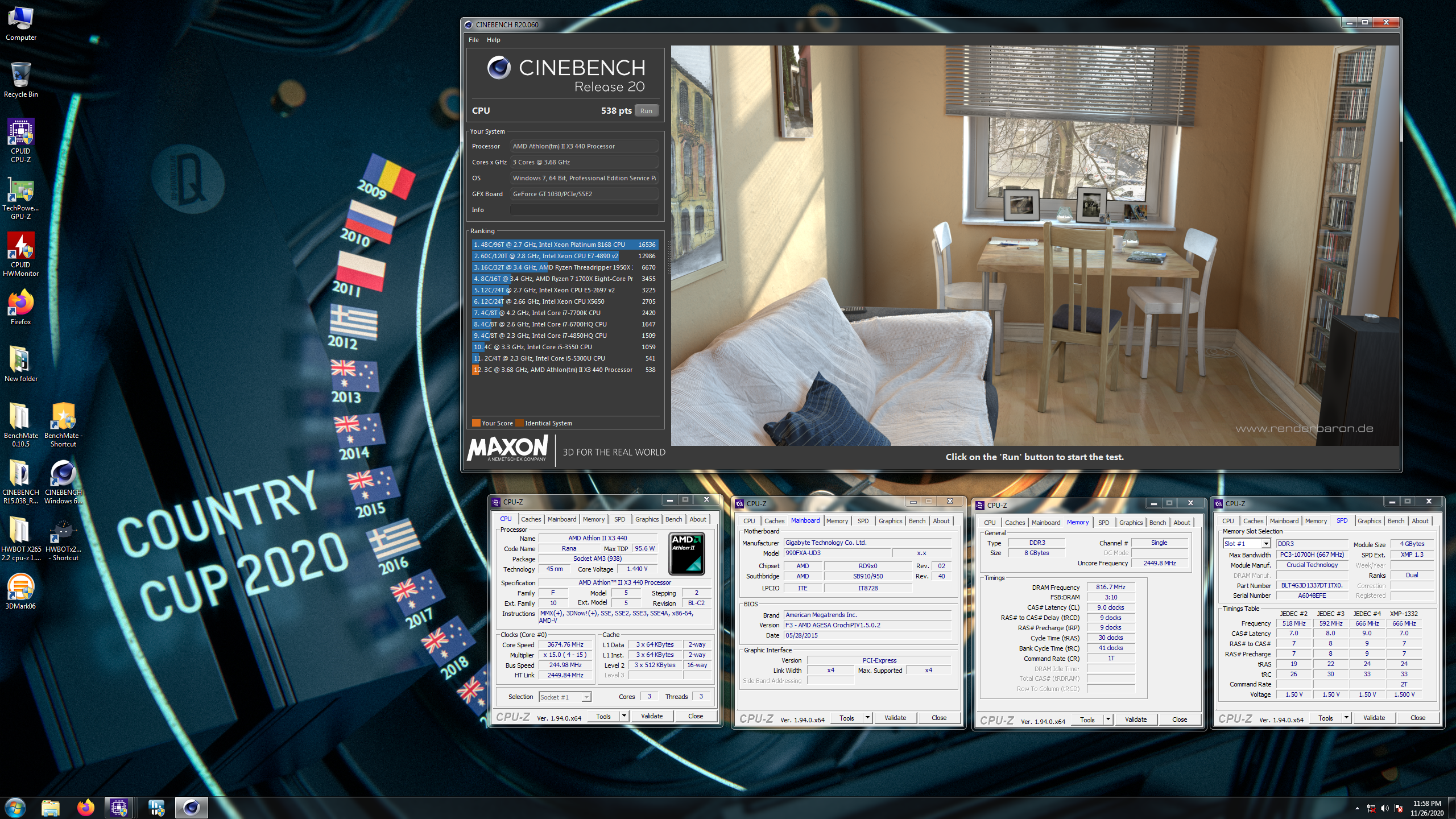Click the BIOS Version field in CPU-Z
Viewport: 1456px width, 819px height.
tap(868, 625)
